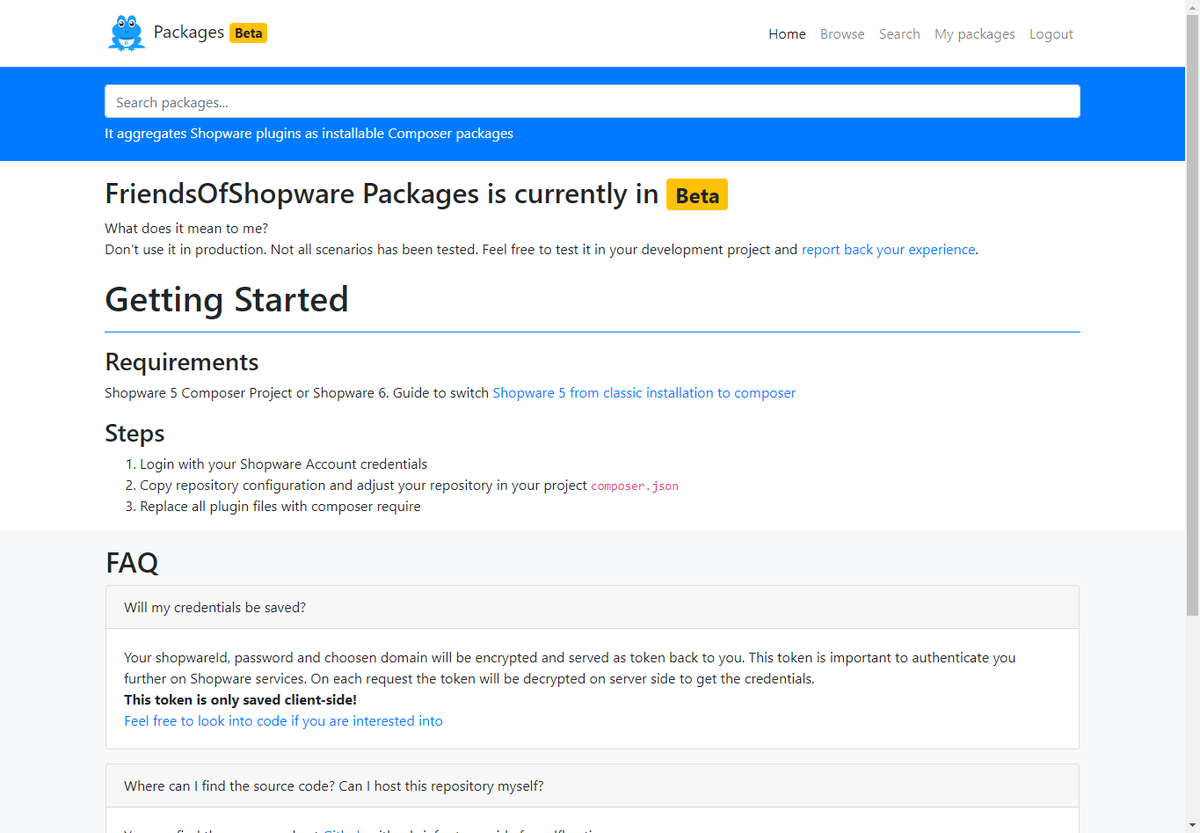Click 'This token is only saved client-side!' text
Image resolution: width=1200 pixels, height=833 pixels.
240,700
